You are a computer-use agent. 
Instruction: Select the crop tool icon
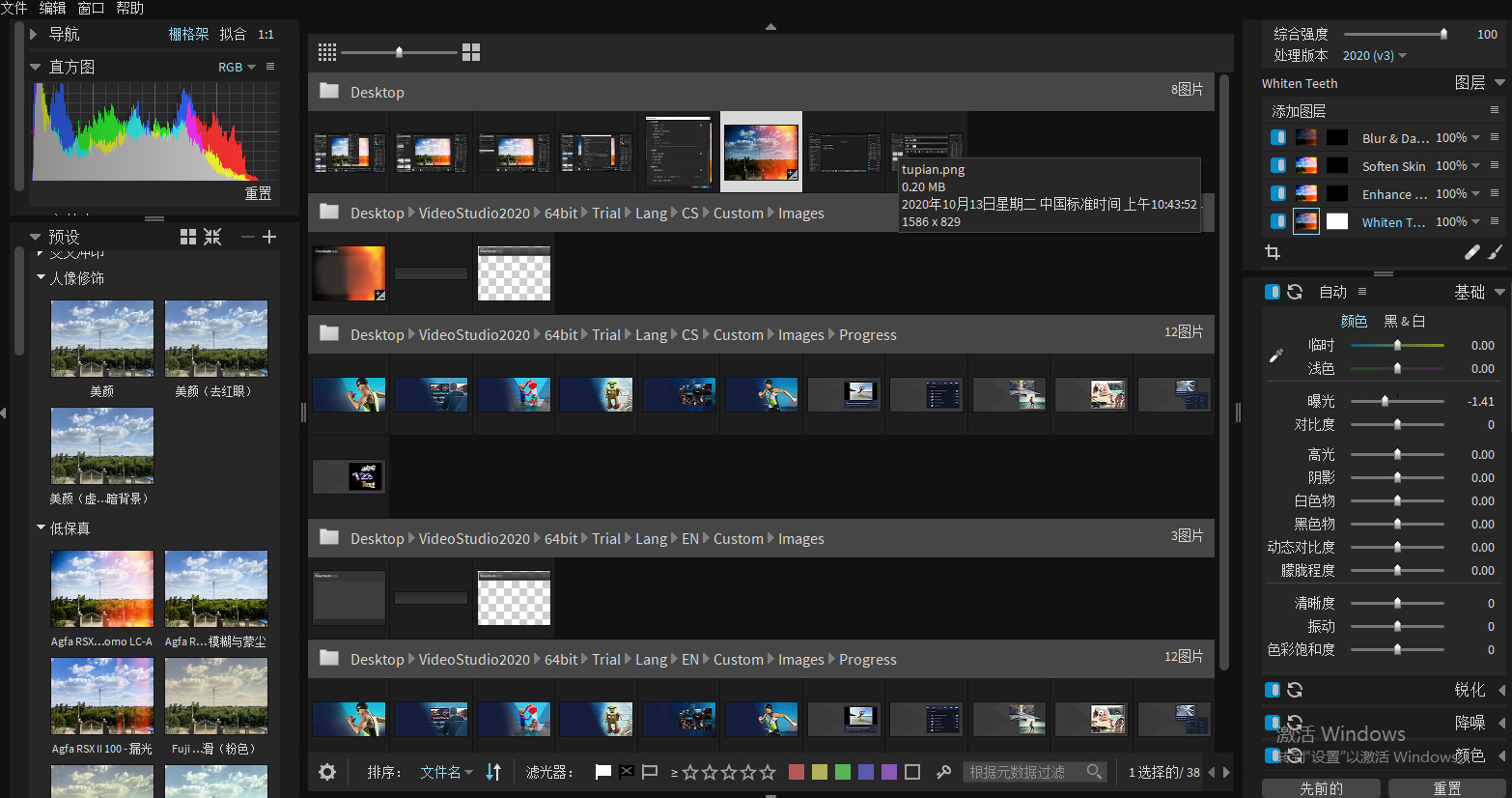[x=1273, y=252]
